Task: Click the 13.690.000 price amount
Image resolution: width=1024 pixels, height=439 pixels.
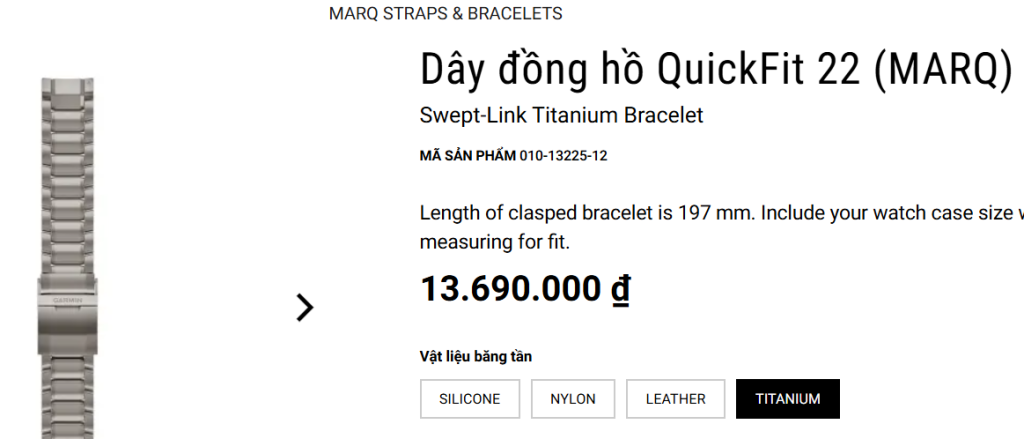Action: click(512, 288)
